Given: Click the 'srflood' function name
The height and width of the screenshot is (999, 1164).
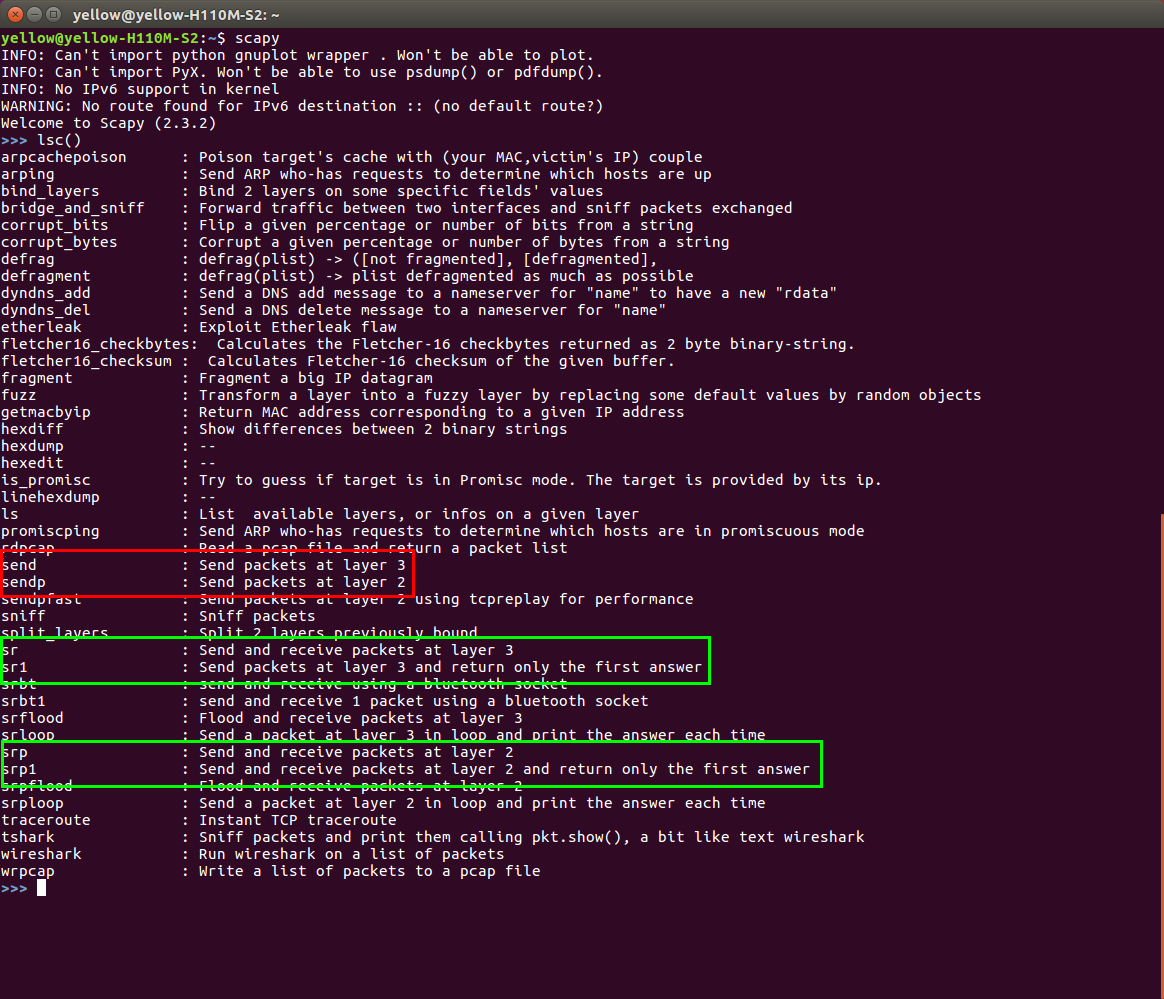Looking at the screenshot, I should coord(32,718).
